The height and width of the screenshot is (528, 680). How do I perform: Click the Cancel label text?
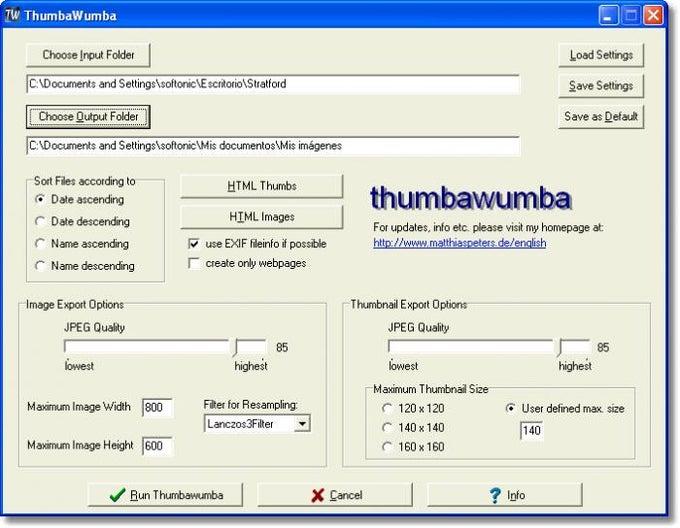[x=346, y=495]
